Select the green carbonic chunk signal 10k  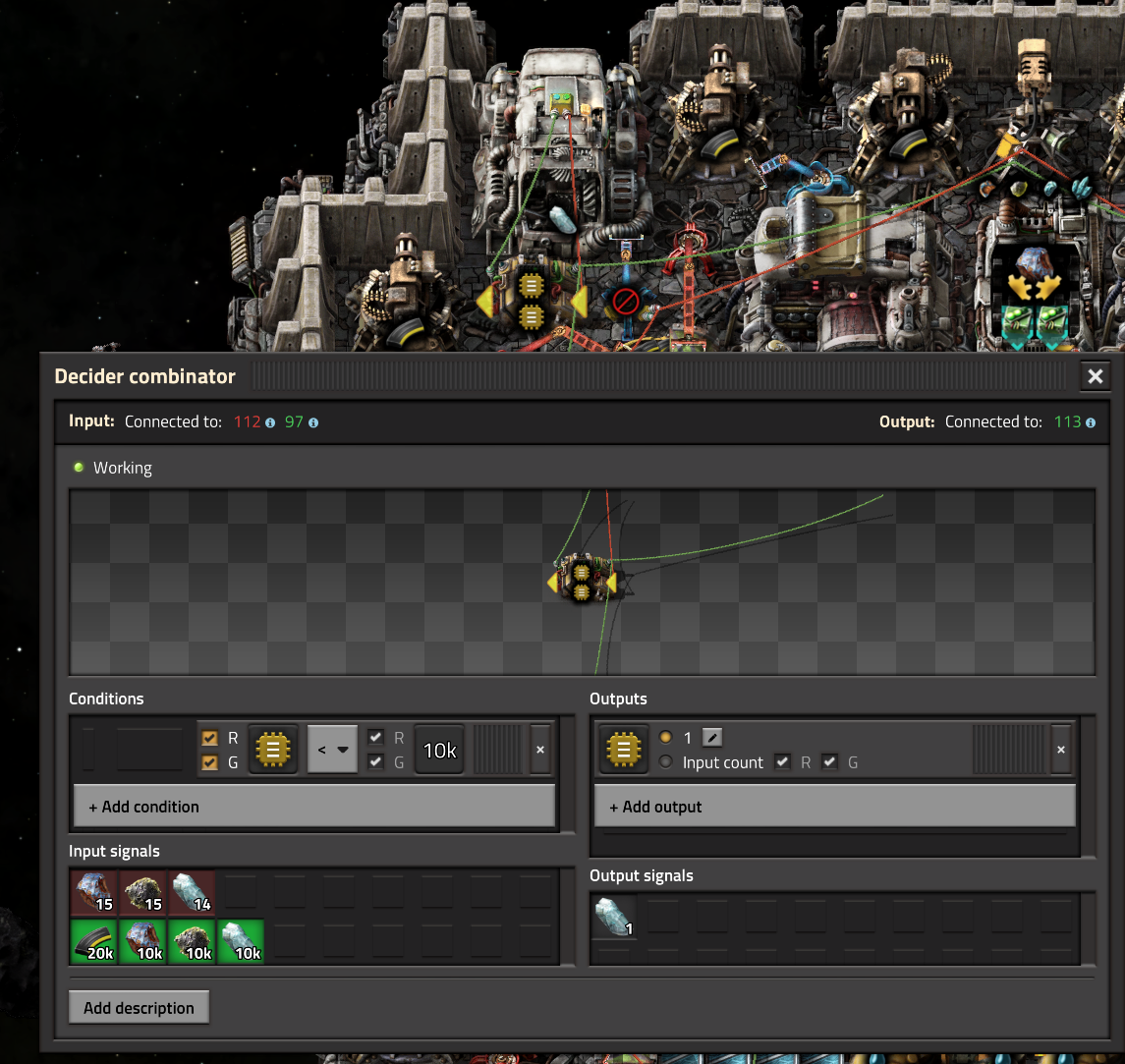pos(192,941)
